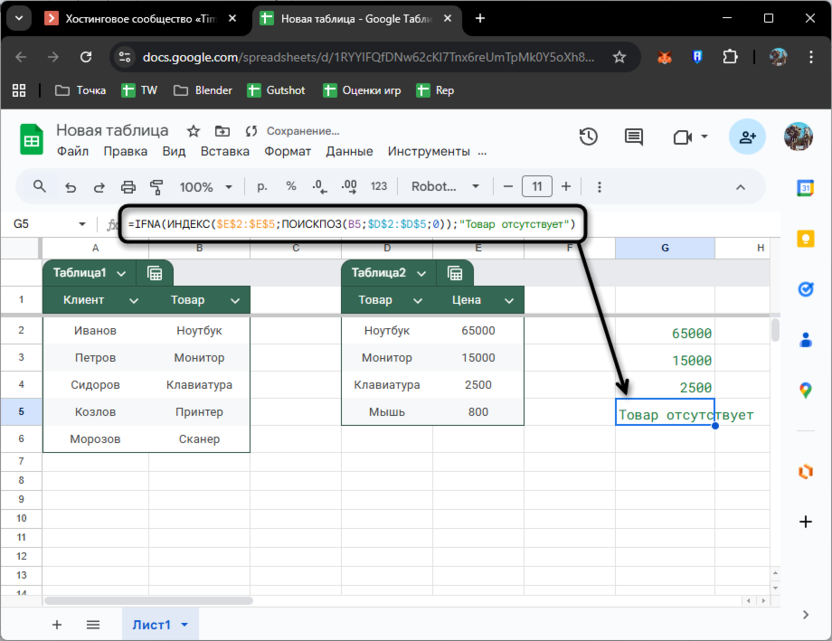Collapse toolbar with the up chevron

[x=741, y=187]
